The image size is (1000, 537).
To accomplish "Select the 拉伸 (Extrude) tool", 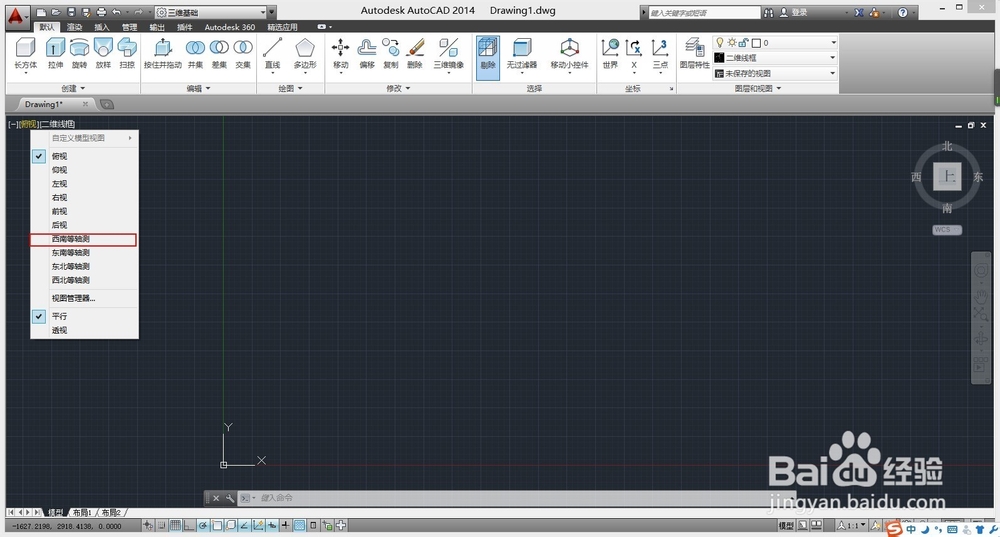I will pyautogui.click(x=55, y=54).
